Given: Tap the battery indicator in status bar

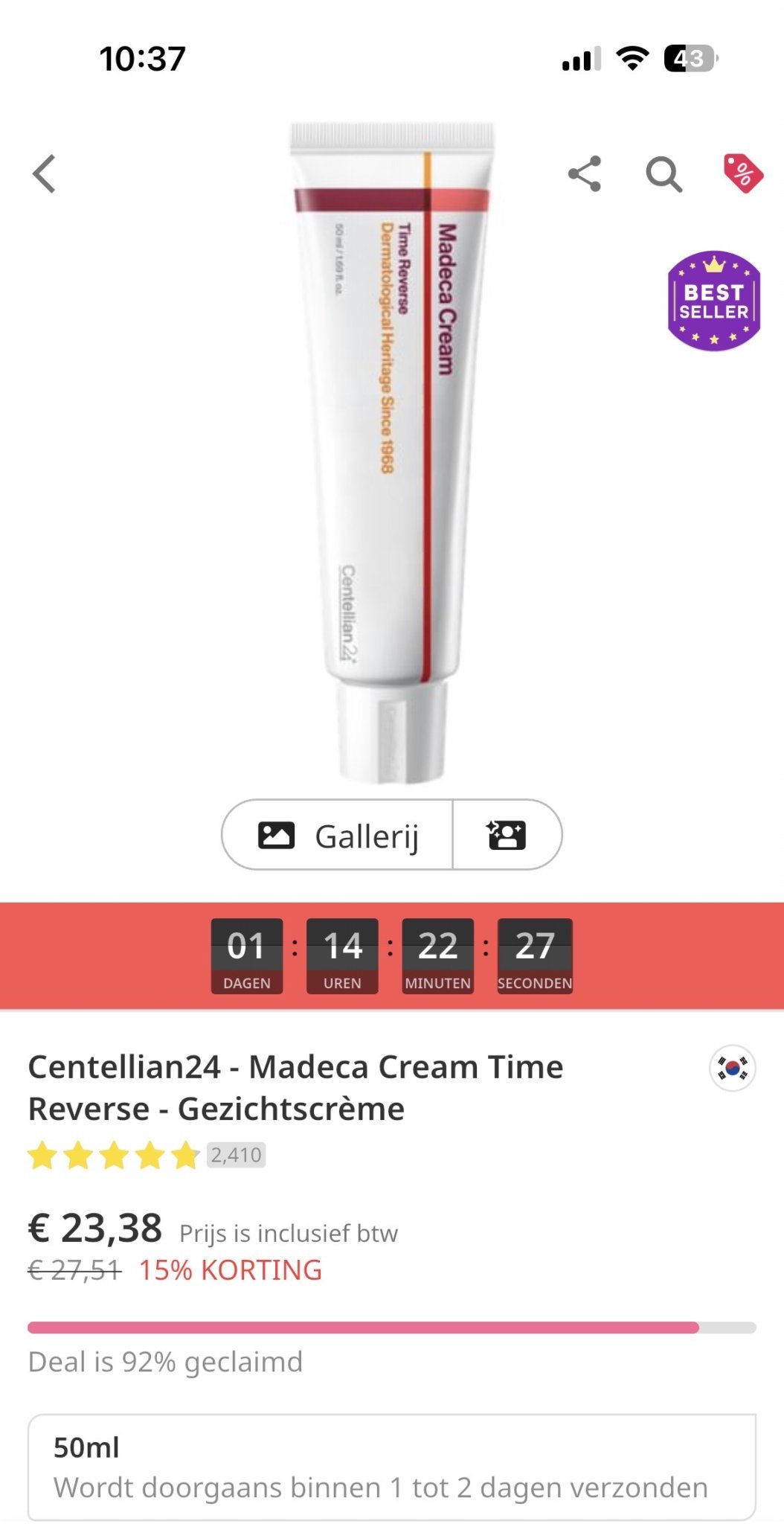Looking at the screenshot, I should pyautogui.click(x=691, y=58).
